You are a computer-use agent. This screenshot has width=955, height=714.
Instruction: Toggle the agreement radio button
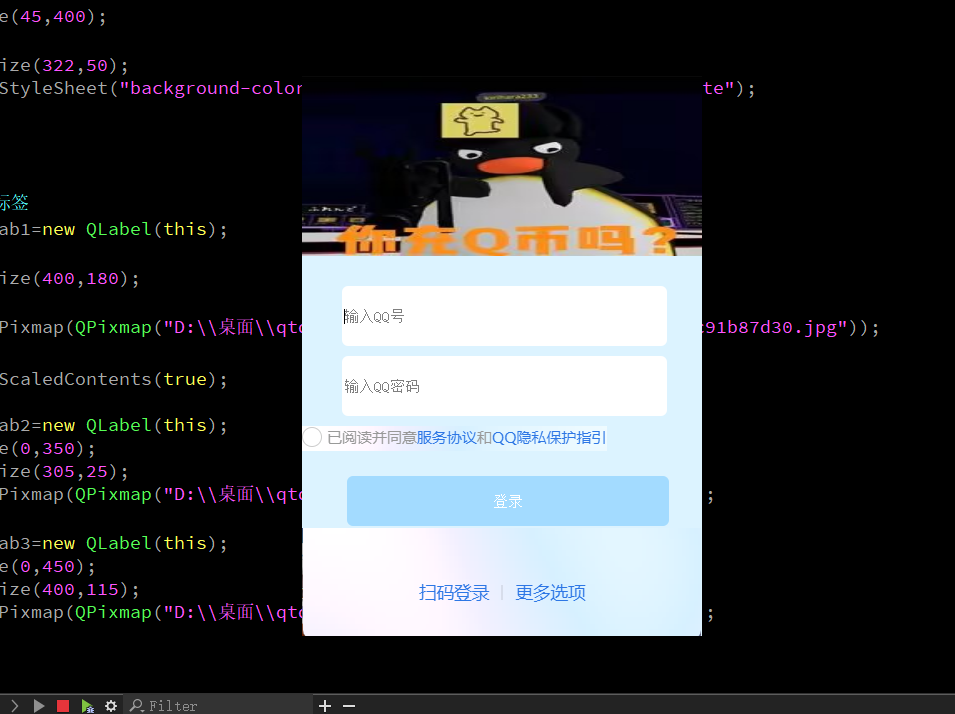coord(312,437)
